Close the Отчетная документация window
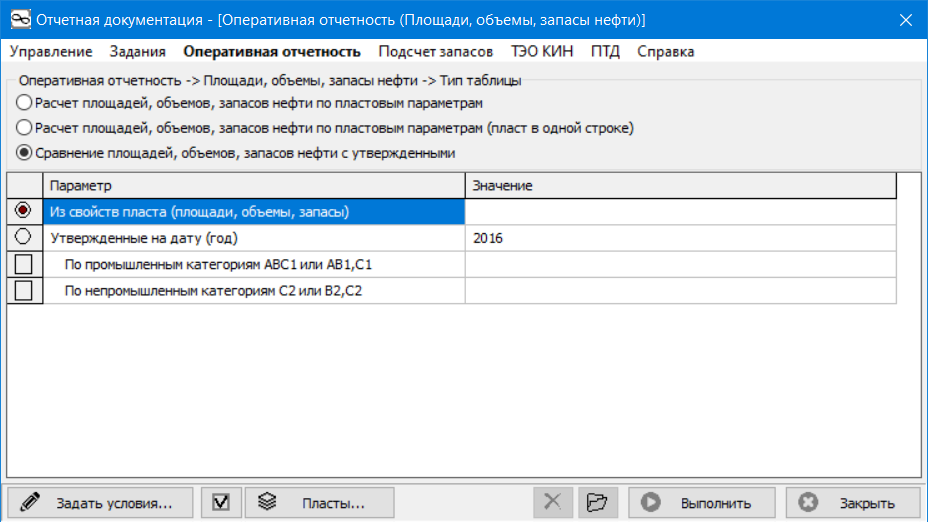The height and width of the screenshot is (522, 928). tap(906, 20)
